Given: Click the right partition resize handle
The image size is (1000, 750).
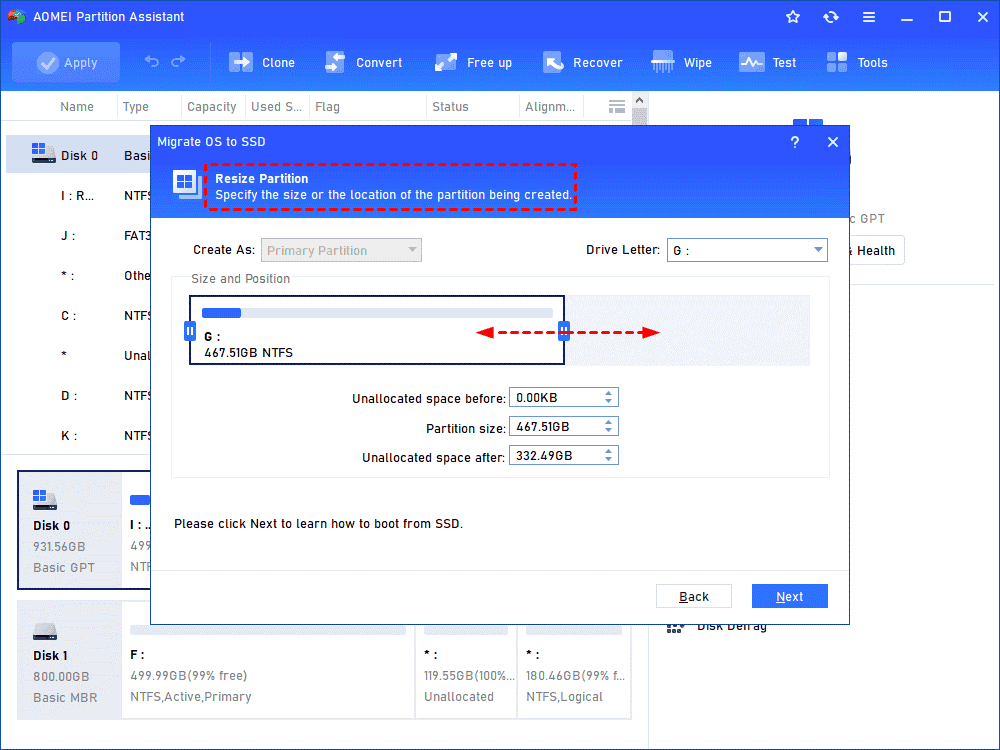Looking at the screenshot, I should [564, 330].
